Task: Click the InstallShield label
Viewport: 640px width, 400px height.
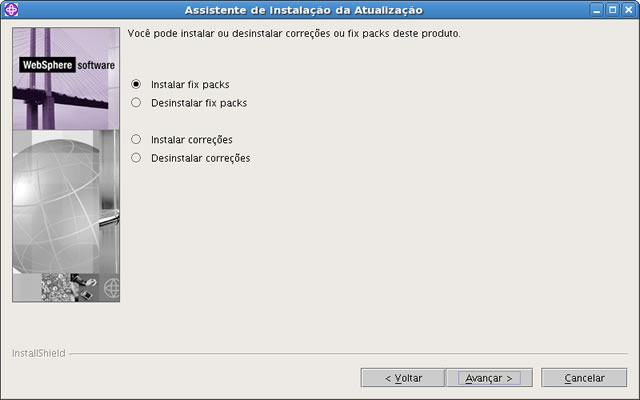Action: point(38,353)
